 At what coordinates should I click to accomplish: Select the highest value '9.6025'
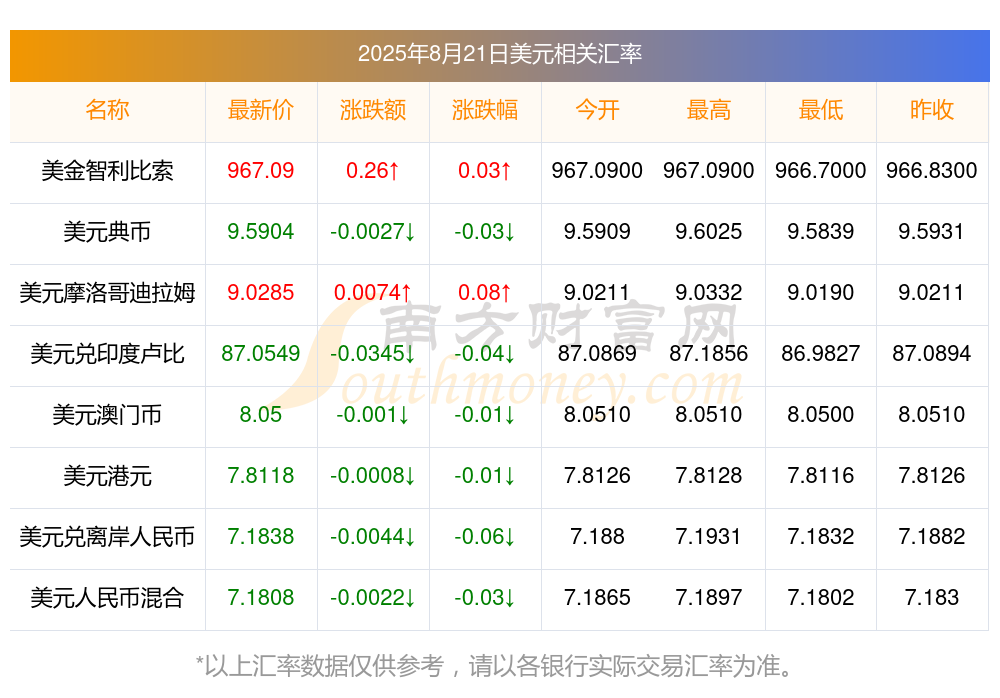[x=709, y=232]
